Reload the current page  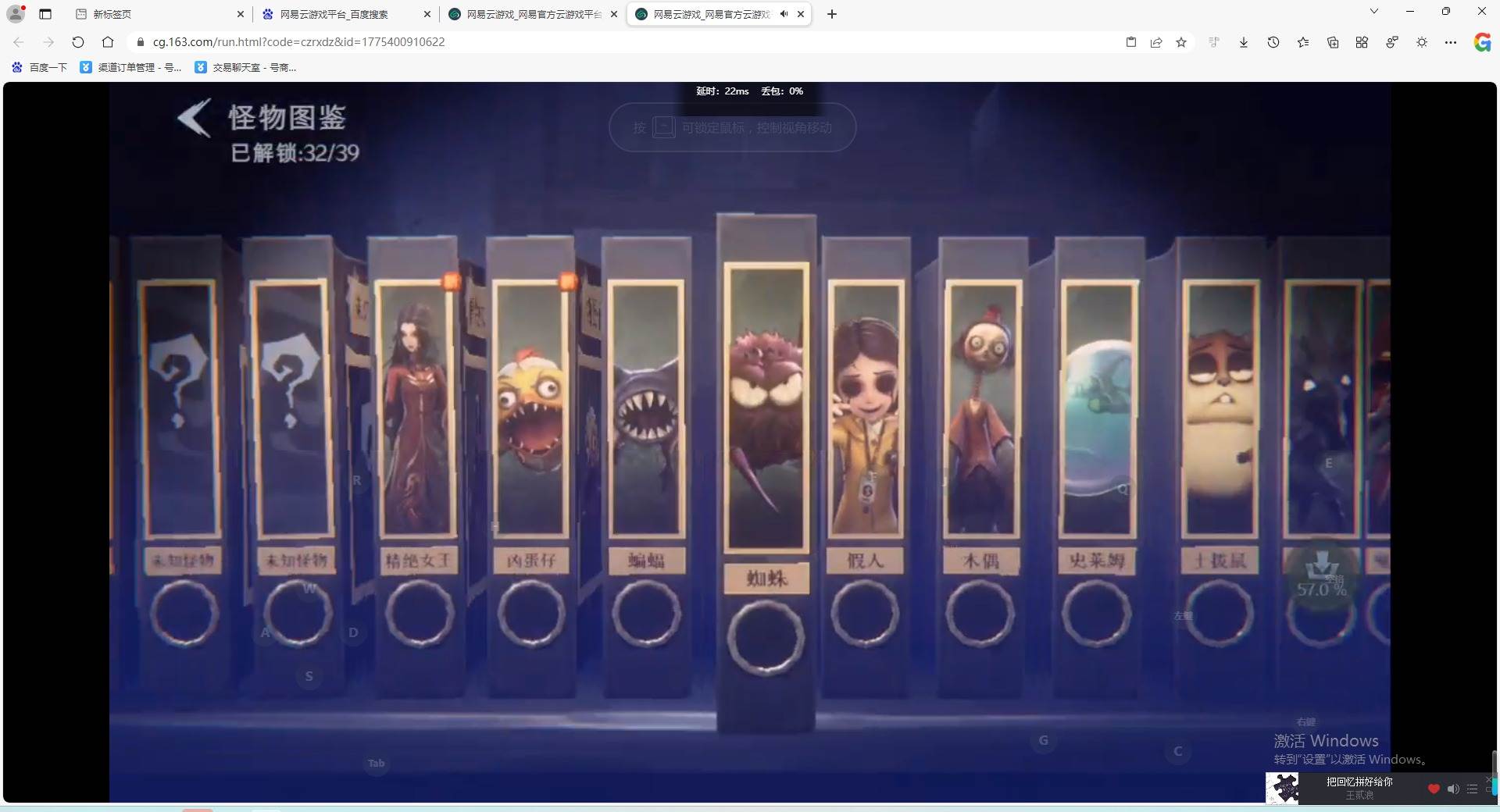(x=78, y=42)
